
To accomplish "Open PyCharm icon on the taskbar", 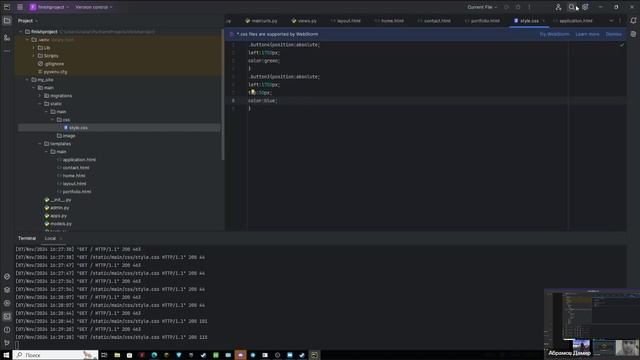I will [314, 355].
